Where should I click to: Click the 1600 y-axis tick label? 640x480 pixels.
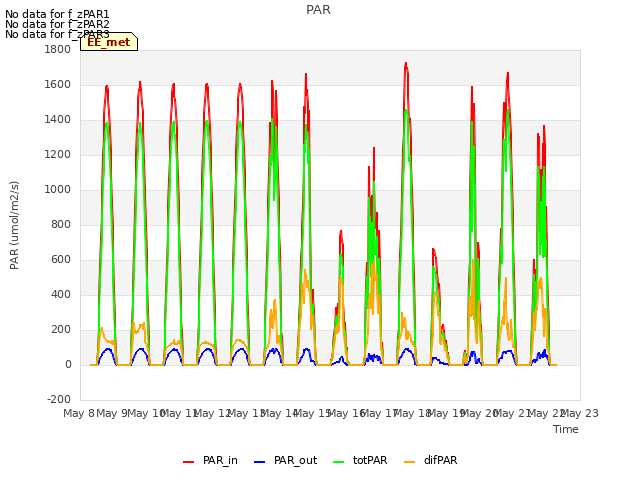(58, 84)
